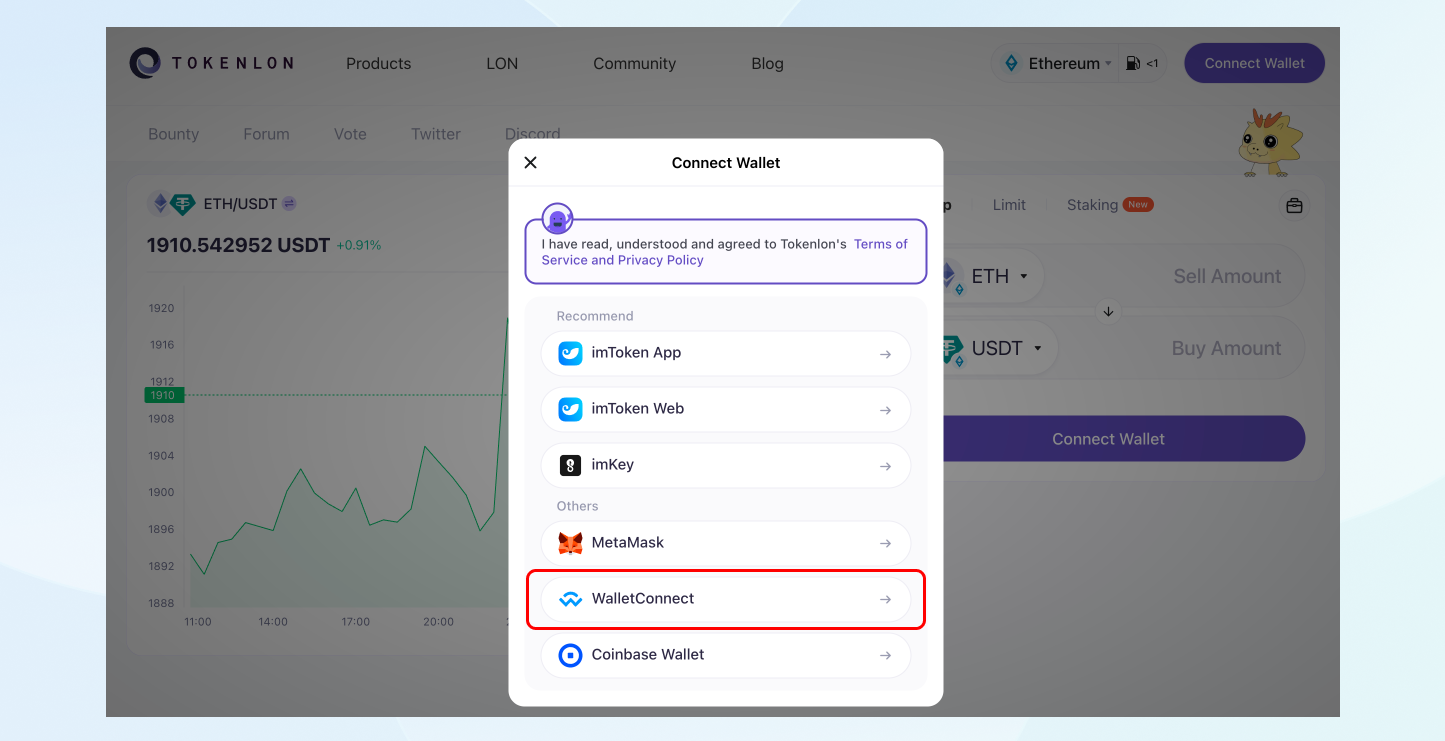Click the arrow on WalletConnect row
Viewport: 1445px width, 741px height.
[885, 600]
